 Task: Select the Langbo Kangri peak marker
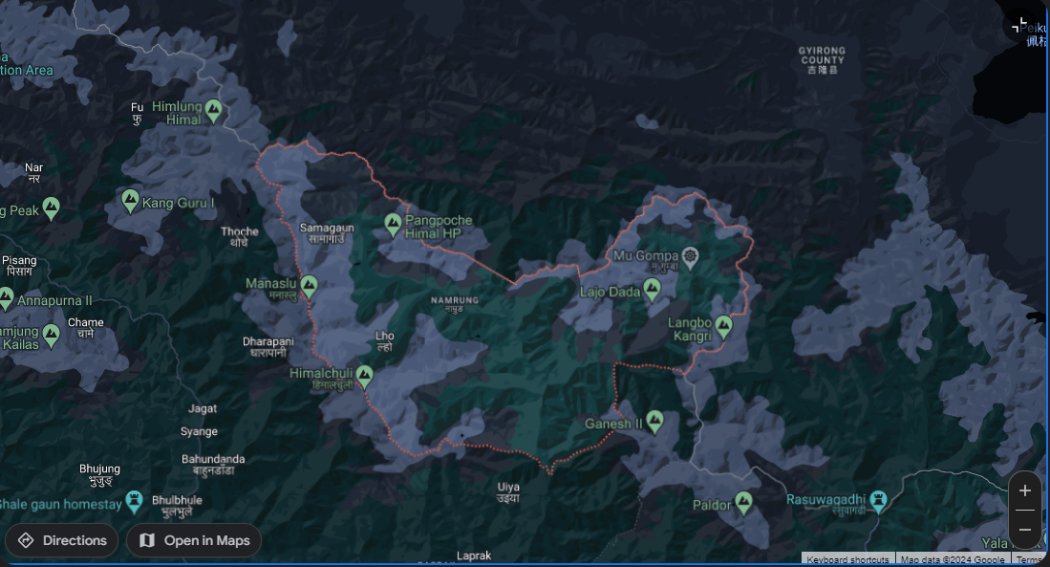click(723, 327)
